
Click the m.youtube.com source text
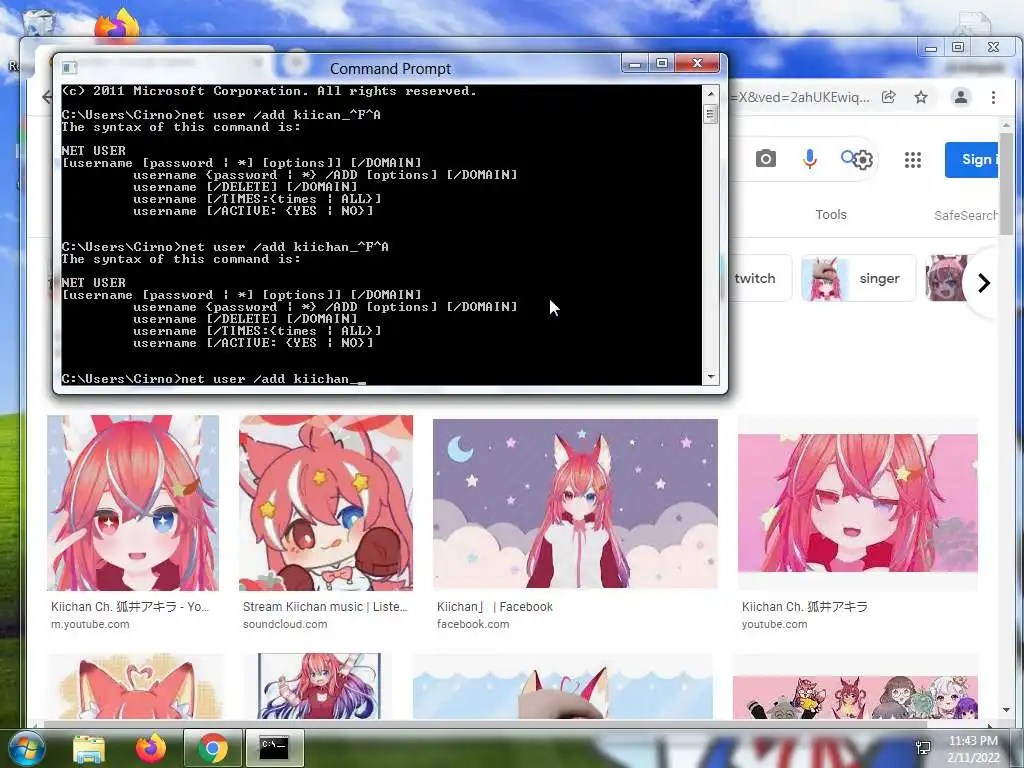point(90,624)
